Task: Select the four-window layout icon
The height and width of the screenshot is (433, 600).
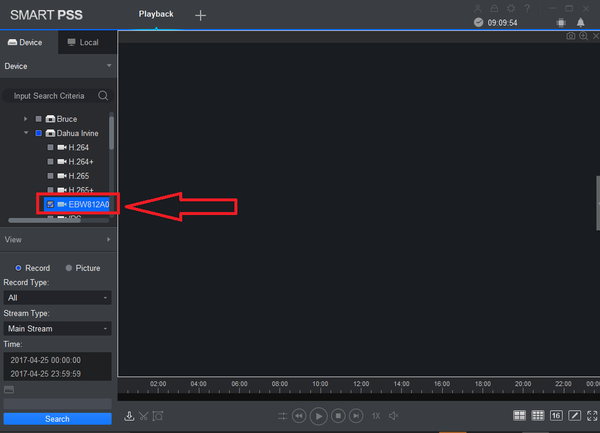Action: pyautogui.click(x=519, y=415)
